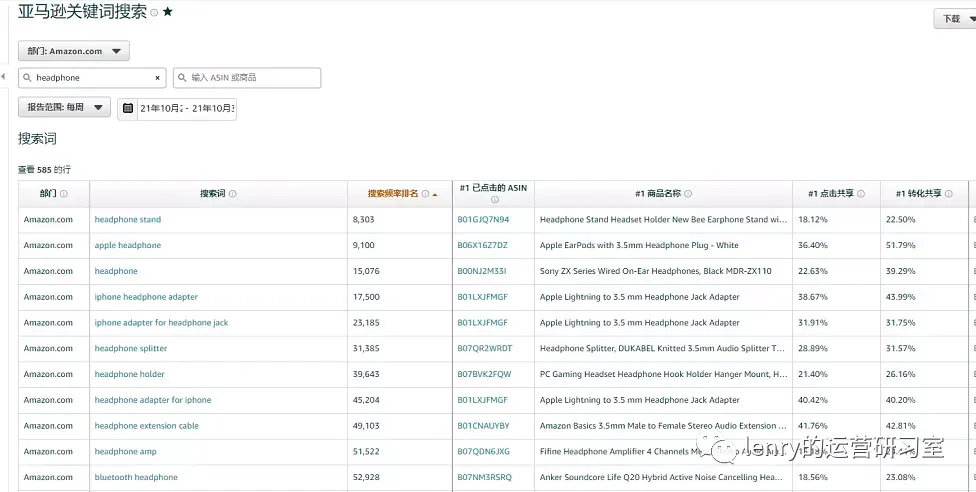The height and width of the screenshot is (492, 976).
Task: Click info icon beside #1 点击共享 header
Action: (x=861, y=194)
